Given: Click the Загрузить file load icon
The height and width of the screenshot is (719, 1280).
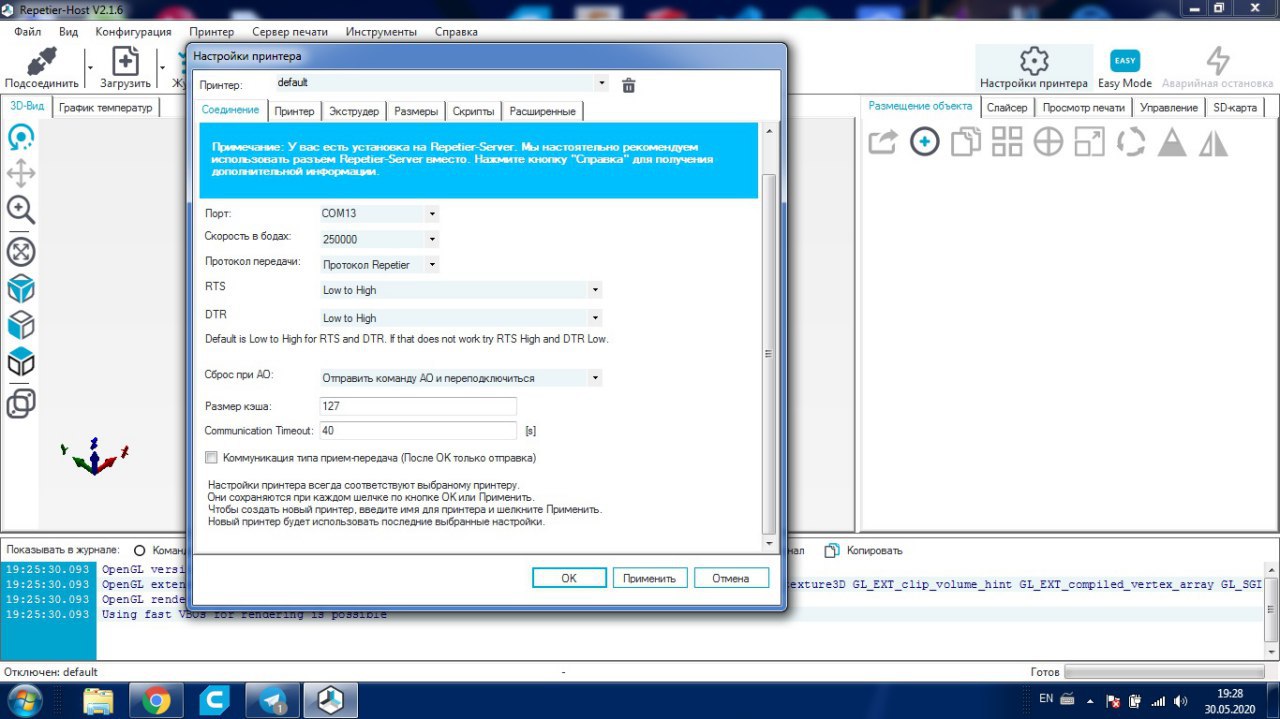Looking at the screenshot, I should 125,60.
